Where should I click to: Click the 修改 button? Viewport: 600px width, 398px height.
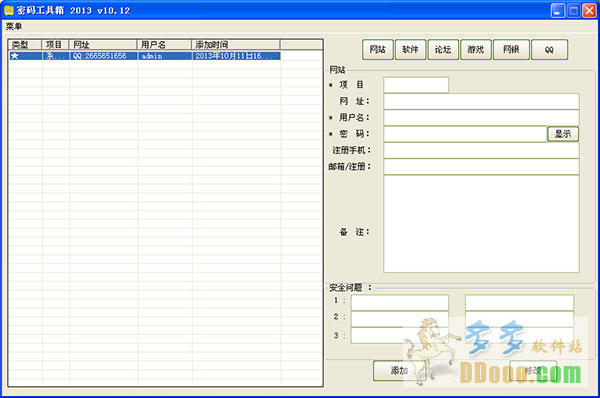[x=533, y=370]
